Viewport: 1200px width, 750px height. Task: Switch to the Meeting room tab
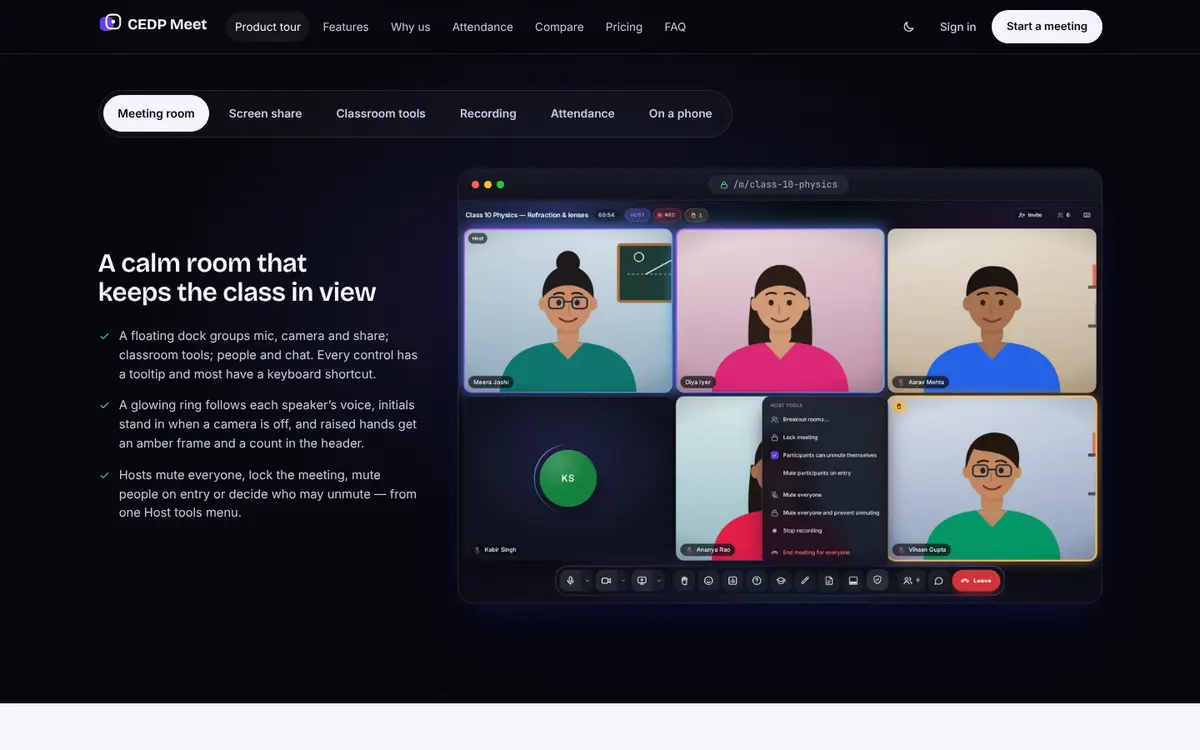(156, 114)
